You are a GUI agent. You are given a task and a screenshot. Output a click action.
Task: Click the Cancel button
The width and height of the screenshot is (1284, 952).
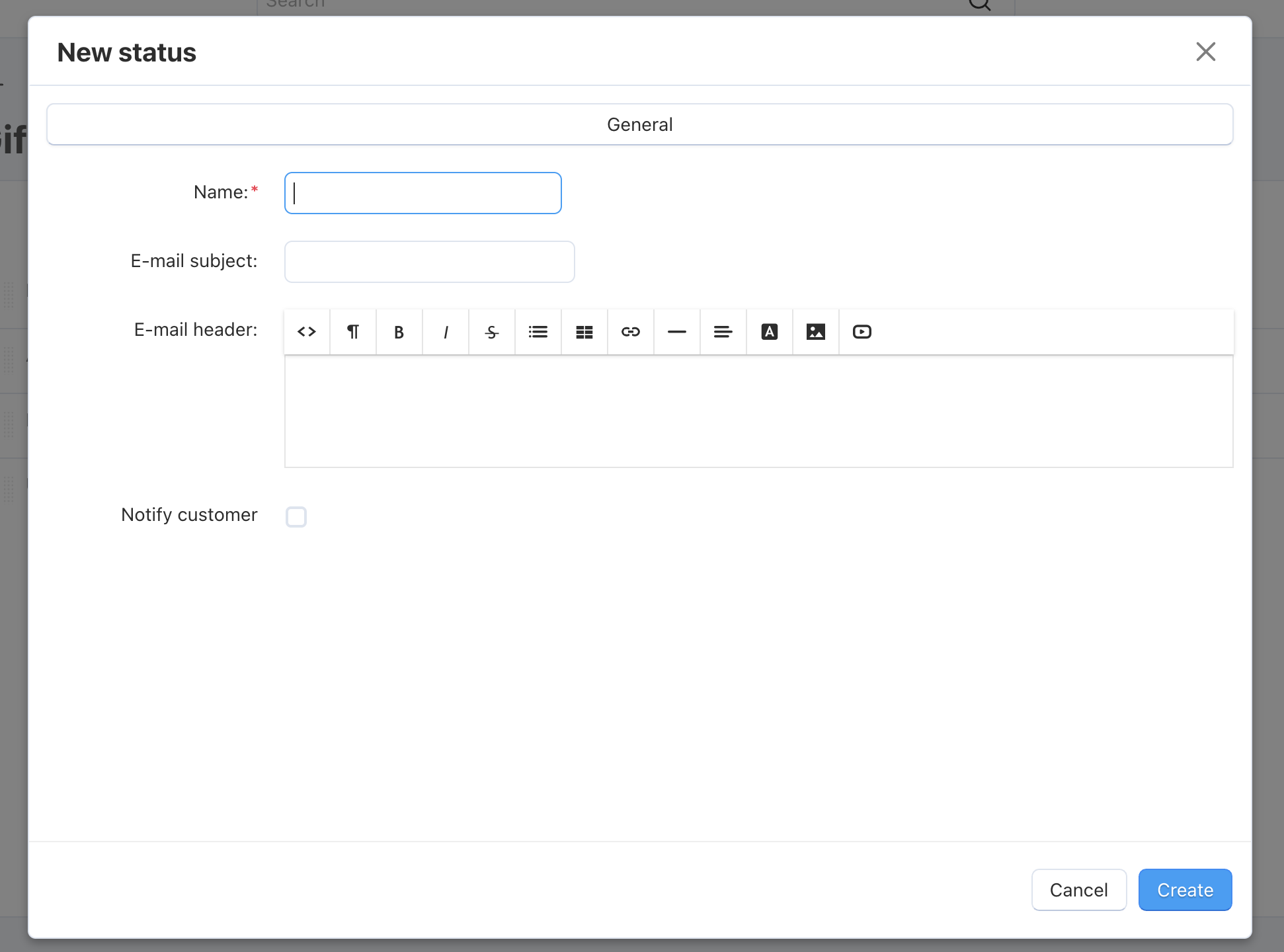1079,890
